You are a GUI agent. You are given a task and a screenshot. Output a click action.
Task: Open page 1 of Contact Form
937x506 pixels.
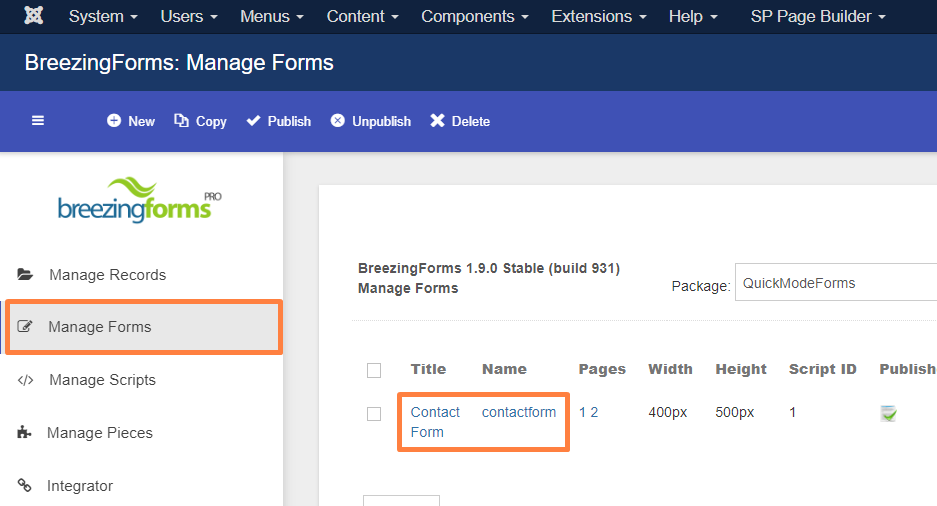coord(583,412)
